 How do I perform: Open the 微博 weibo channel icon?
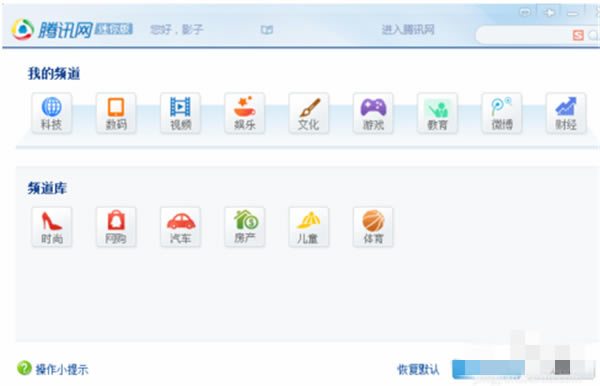tap(501, 113)
